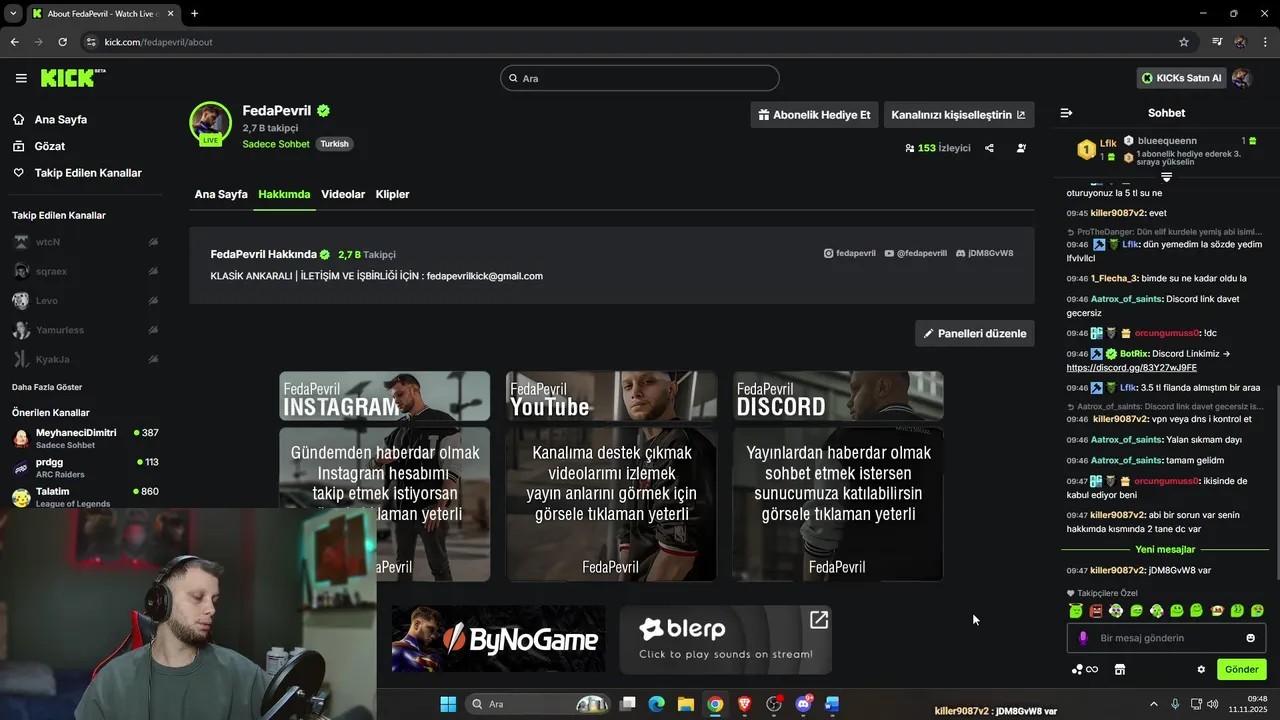Open the ByNoGame banner
The height and width of the screenshot is (720, 1280).
point(498,639)
